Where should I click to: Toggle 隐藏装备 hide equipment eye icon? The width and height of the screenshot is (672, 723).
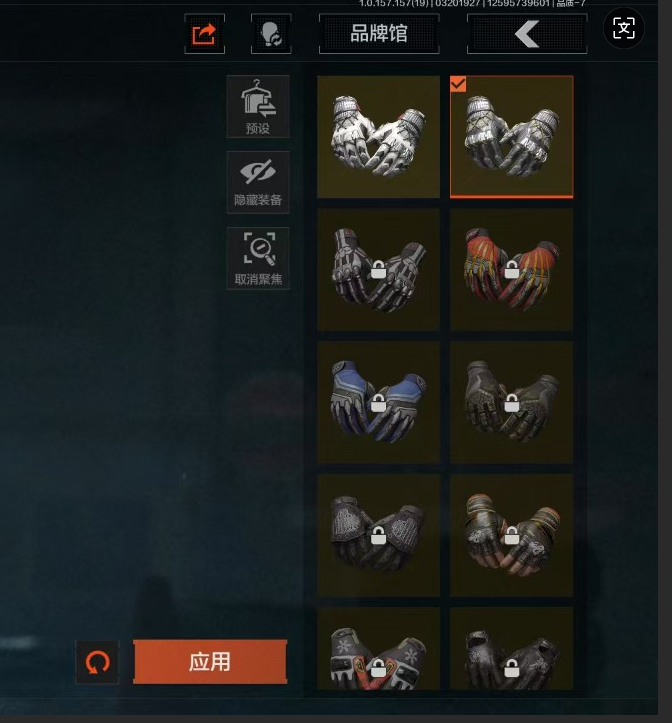[x=258, y=182]
